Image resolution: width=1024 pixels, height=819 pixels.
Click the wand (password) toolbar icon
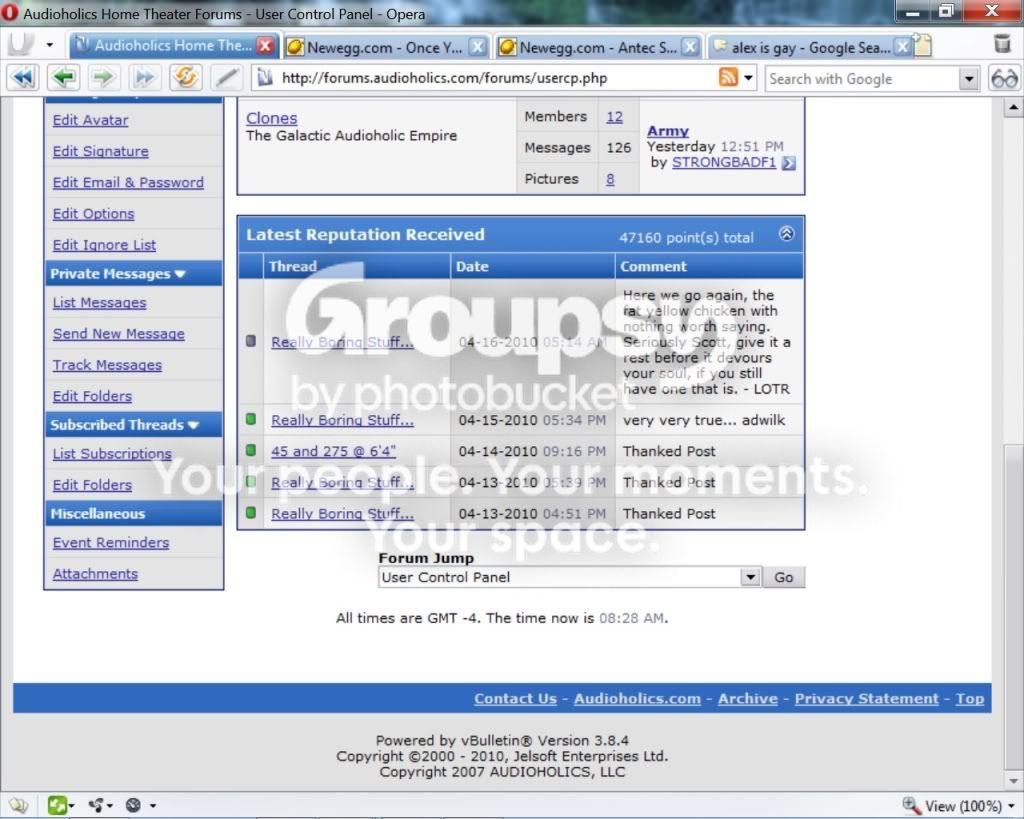click(226, 78)
